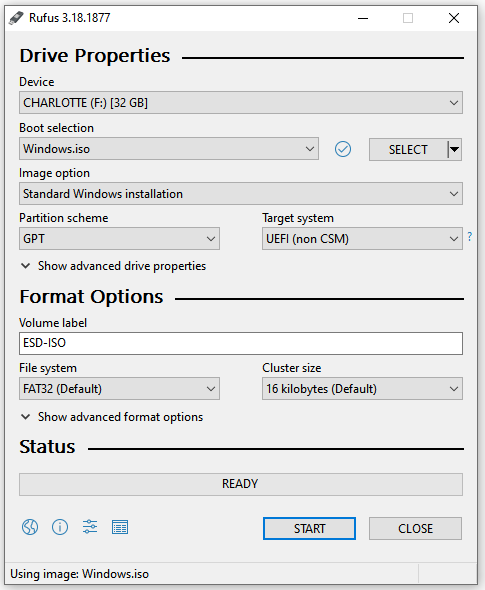Open the language selection globe icon
This screenshot has width=485, height=590.
[x=30, y=527]
